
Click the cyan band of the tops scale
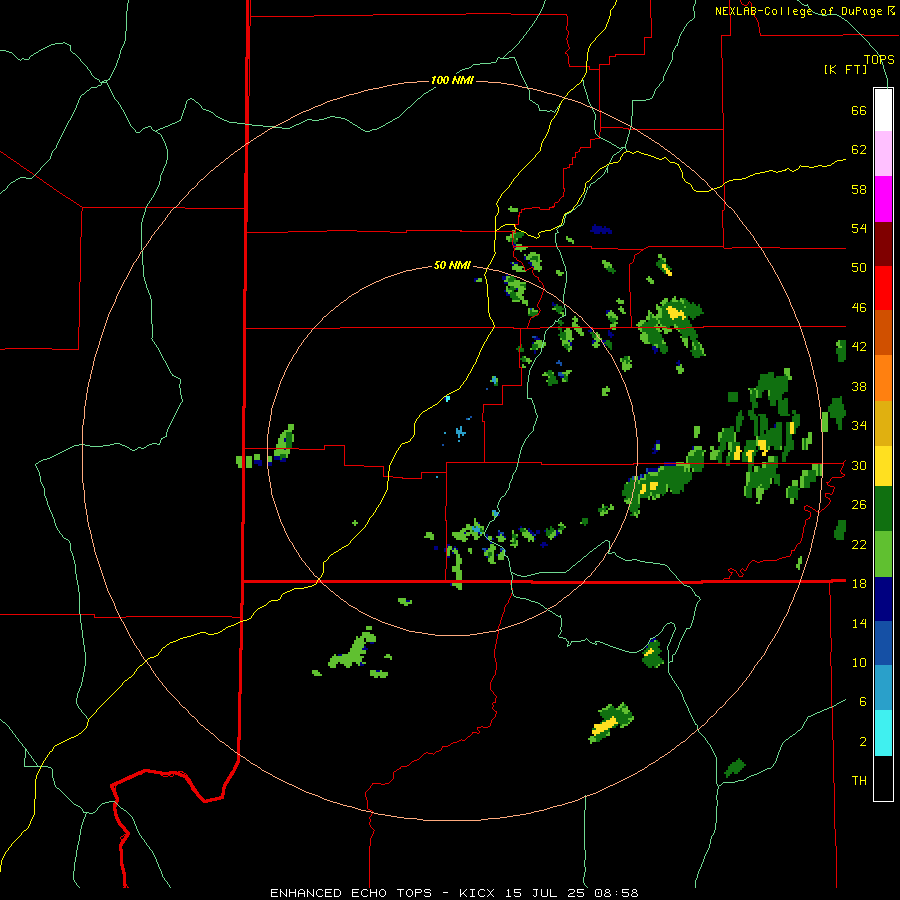[883, 734]
